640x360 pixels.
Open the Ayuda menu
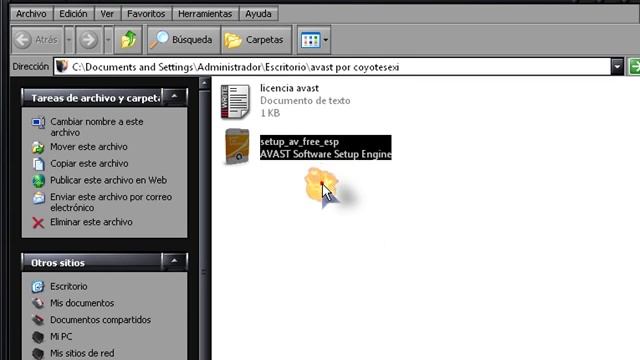coord(258,14)
